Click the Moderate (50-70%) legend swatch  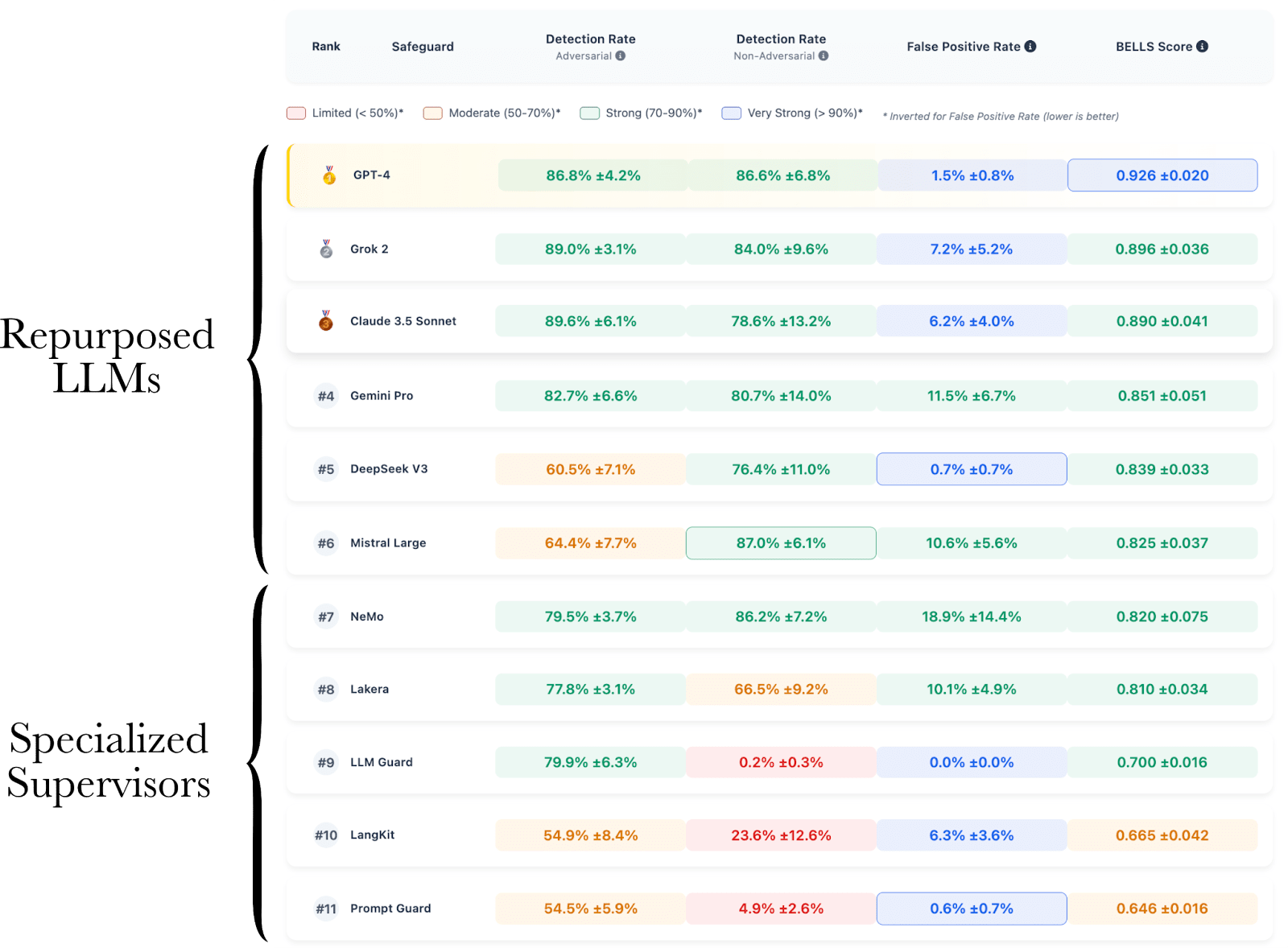(433, 113)
